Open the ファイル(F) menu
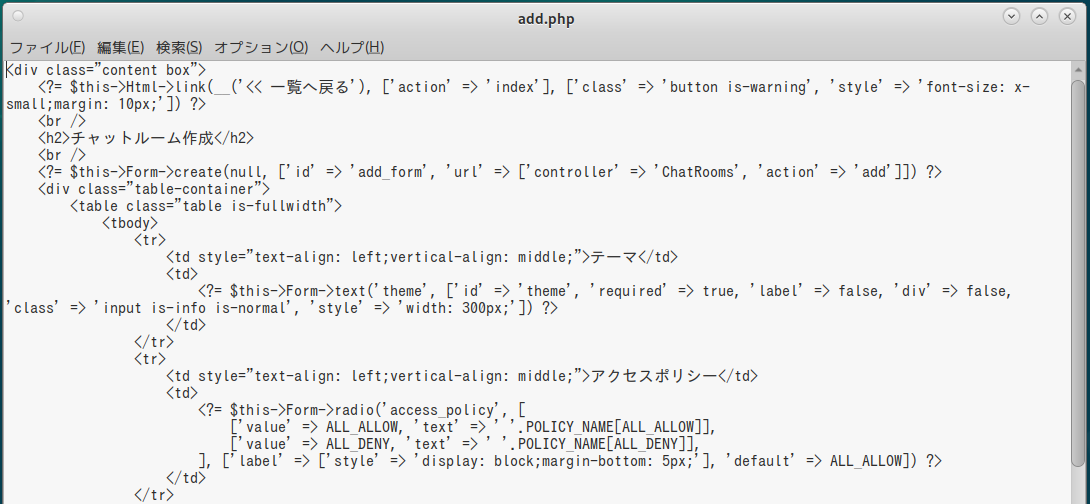 point(47,47)
